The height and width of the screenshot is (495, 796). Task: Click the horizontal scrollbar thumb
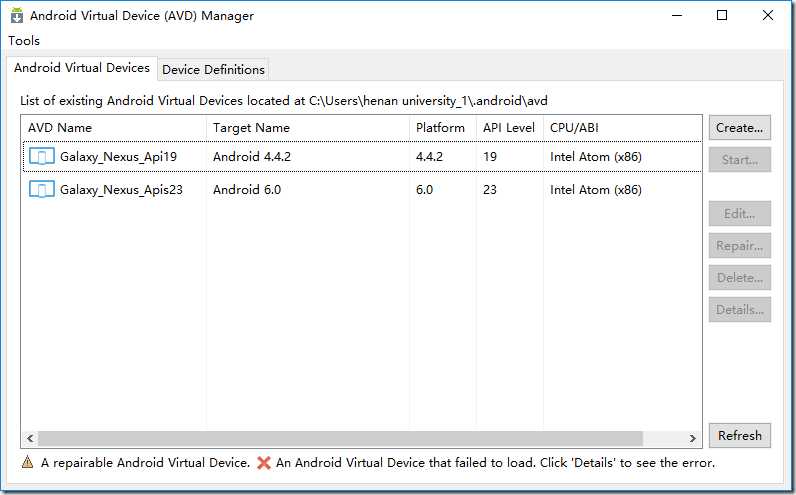[x=341, y=438]
